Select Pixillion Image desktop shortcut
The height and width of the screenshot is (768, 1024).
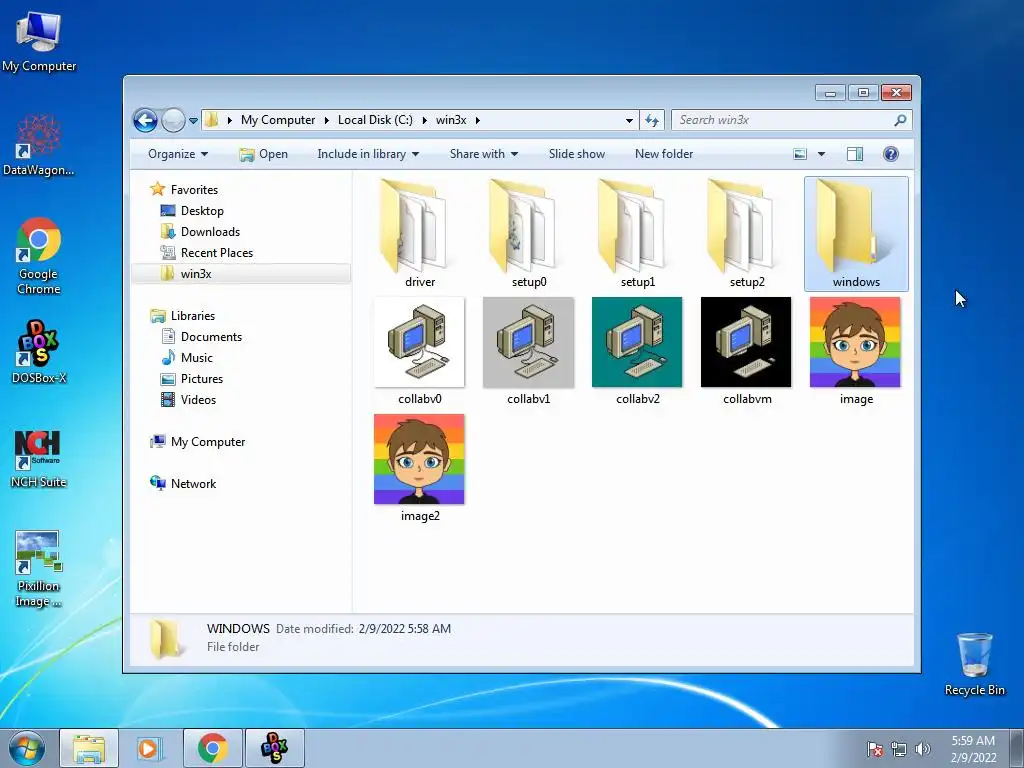[39, 569]
